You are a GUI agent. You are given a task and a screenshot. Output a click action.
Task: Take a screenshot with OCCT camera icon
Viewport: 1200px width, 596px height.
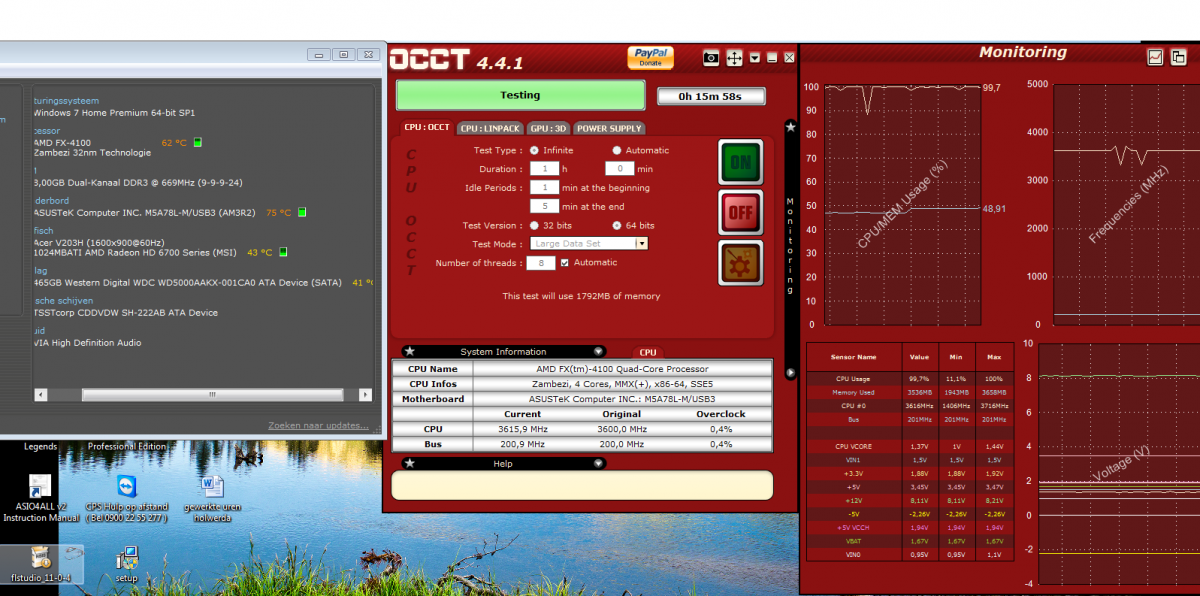(x=711, y=58)
